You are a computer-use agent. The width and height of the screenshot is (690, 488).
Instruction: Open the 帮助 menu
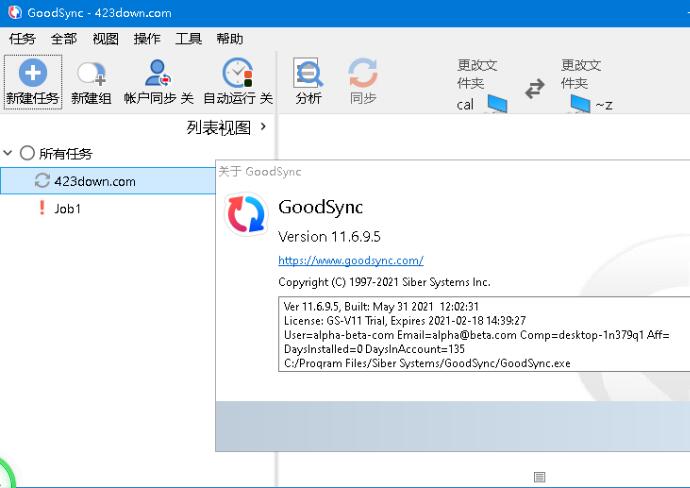[x=230, y=39]
